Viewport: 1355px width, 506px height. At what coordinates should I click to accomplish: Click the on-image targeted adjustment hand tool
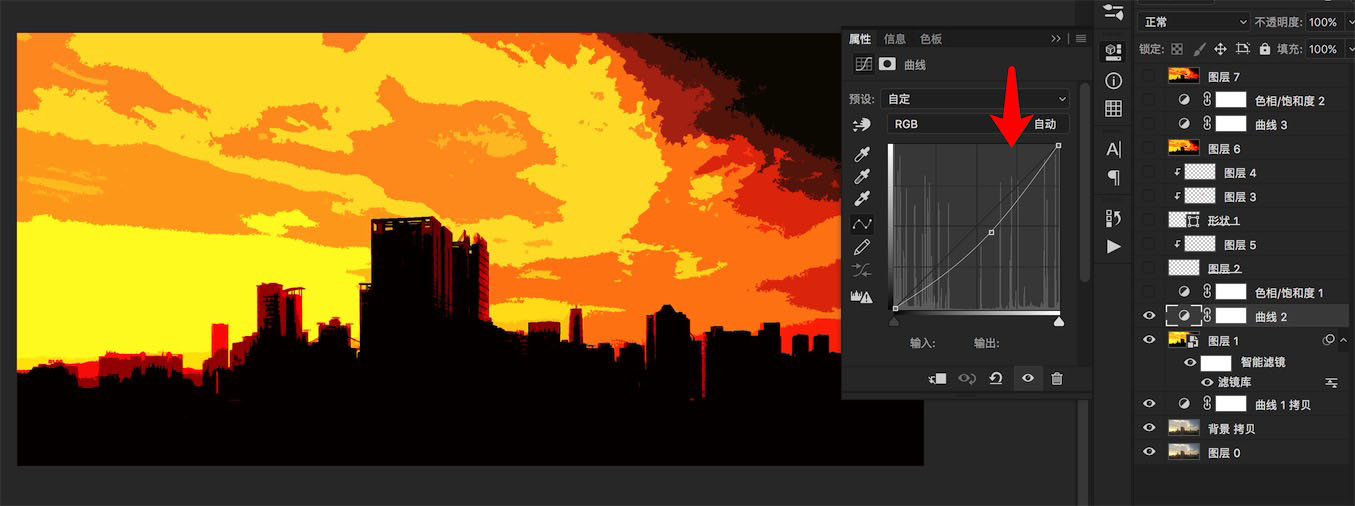point(862,125)
